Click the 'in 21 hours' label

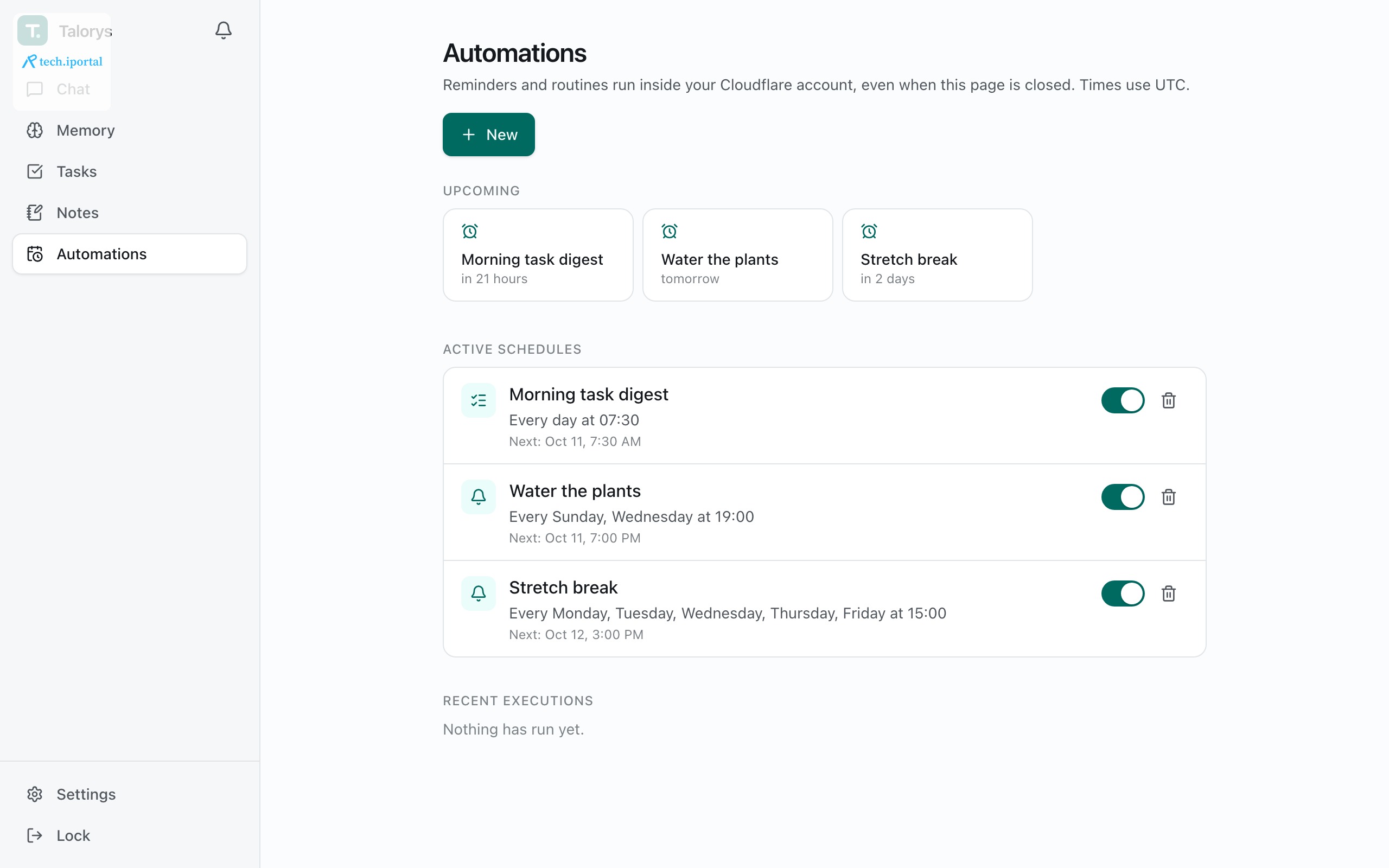[x=494, y=278]
